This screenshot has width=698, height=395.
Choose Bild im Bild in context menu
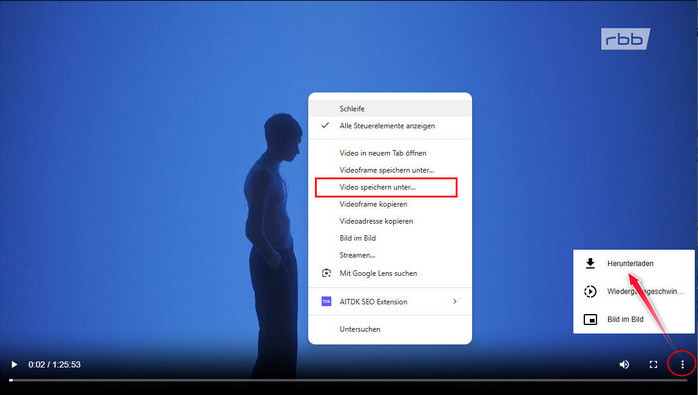390,238
